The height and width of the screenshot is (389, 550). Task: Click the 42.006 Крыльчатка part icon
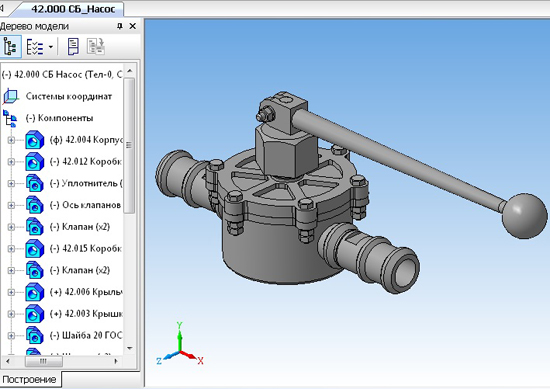click(x=34, y=292)
